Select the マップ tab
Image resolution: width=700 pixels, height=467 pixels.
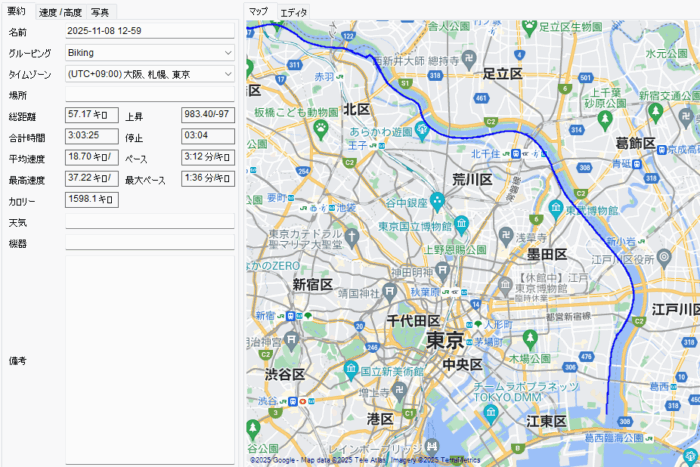(258, 11)
